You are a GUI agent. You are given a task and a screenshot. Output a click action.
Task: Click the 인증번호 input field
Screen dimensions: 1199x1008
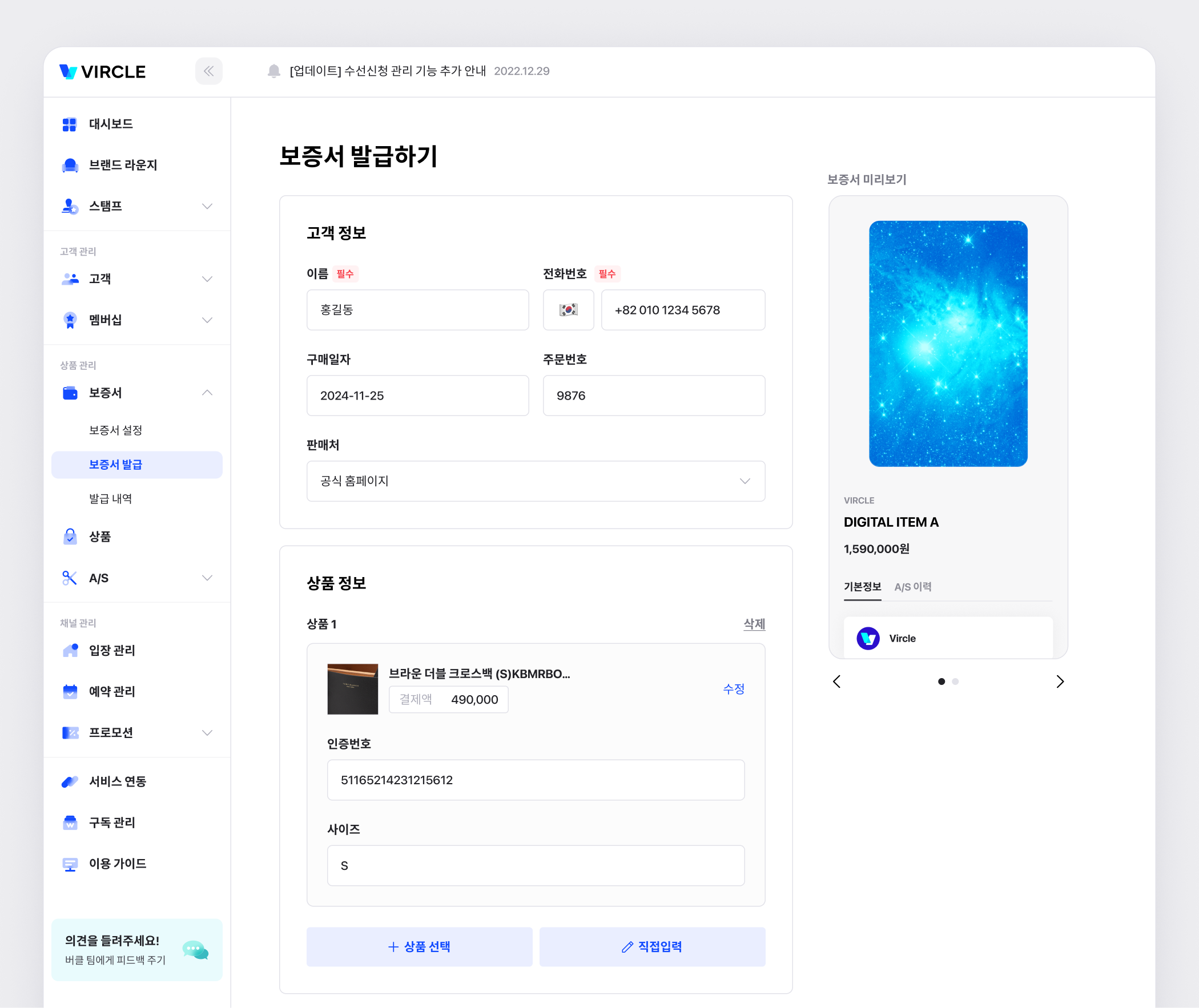(x=535, y=780)
